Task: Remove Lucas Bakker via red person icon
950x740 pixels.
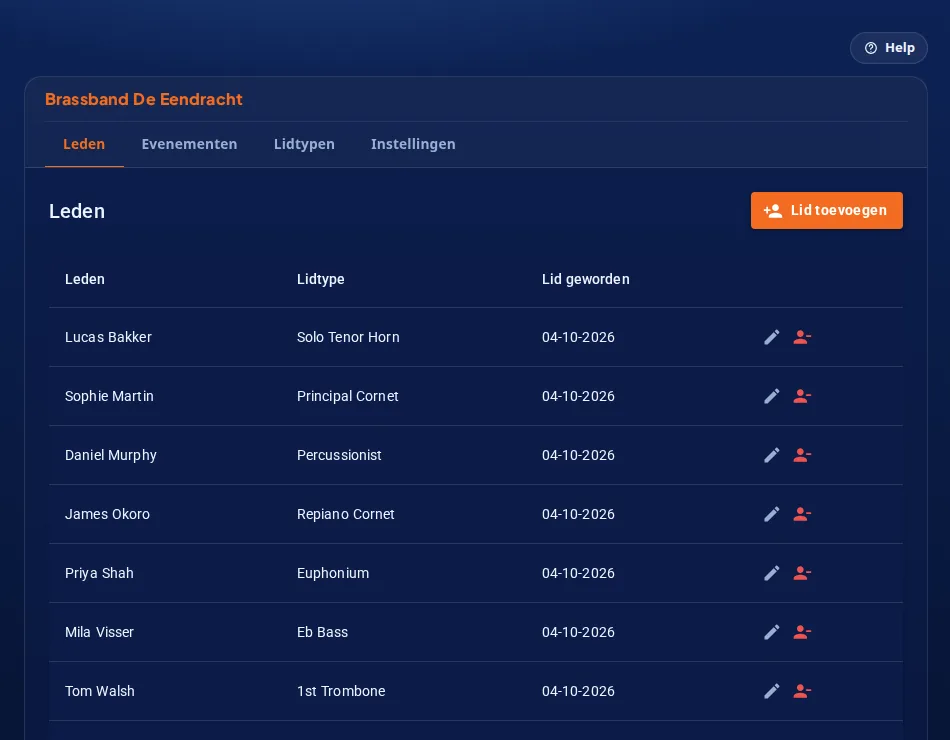Action: pos(802,337)
